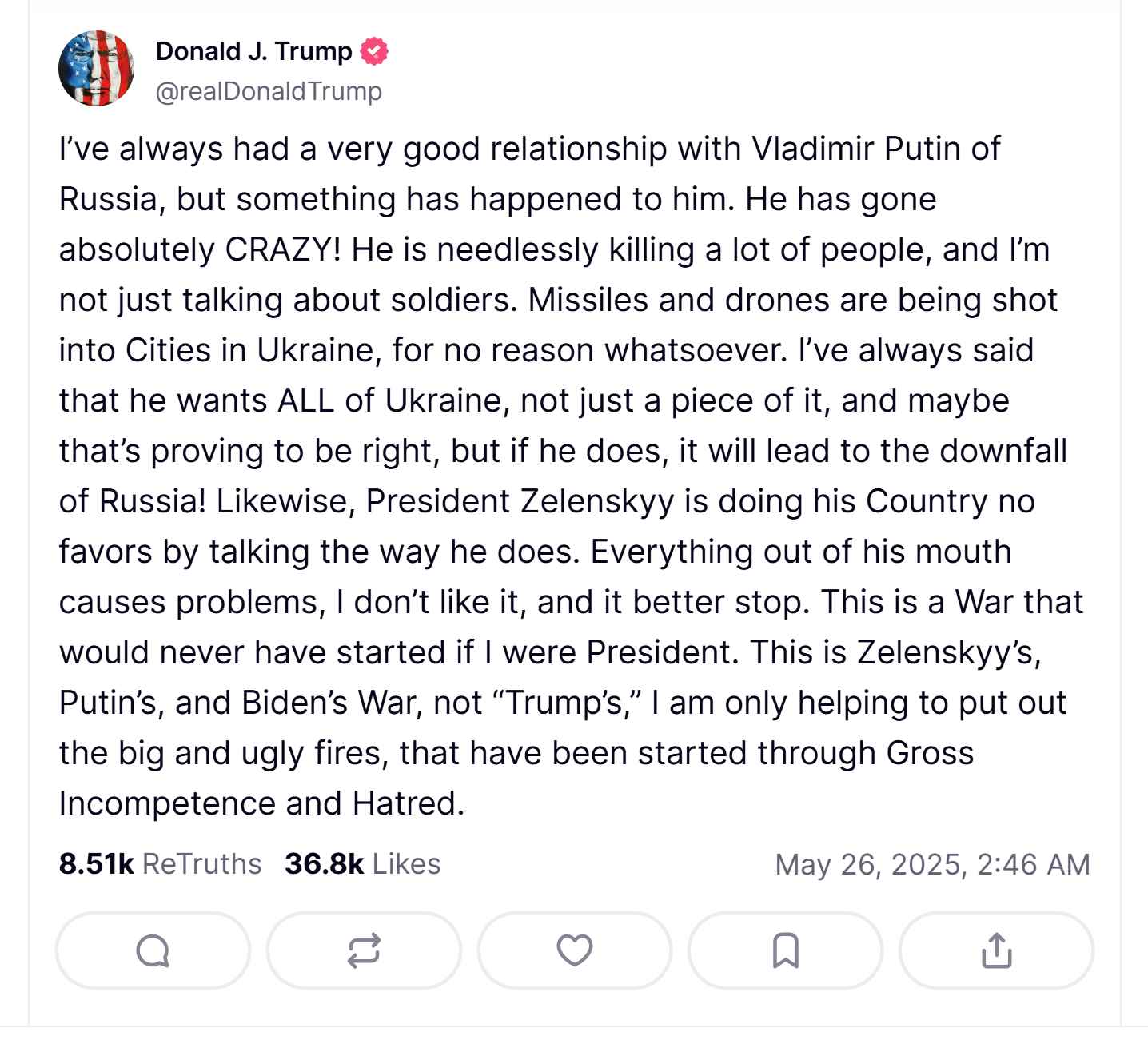
Task: Click the "President Zelenskyy" text in the post
Action: (x=520, y=502)
